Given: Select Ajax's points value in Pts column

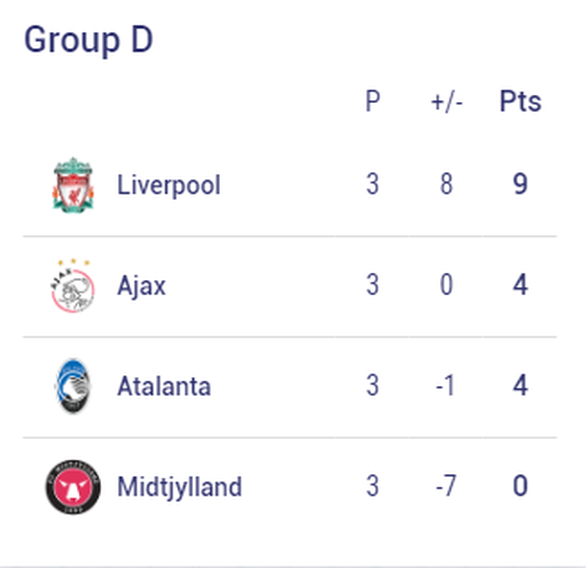Looking at the screenshot, I should click(520, 285).
